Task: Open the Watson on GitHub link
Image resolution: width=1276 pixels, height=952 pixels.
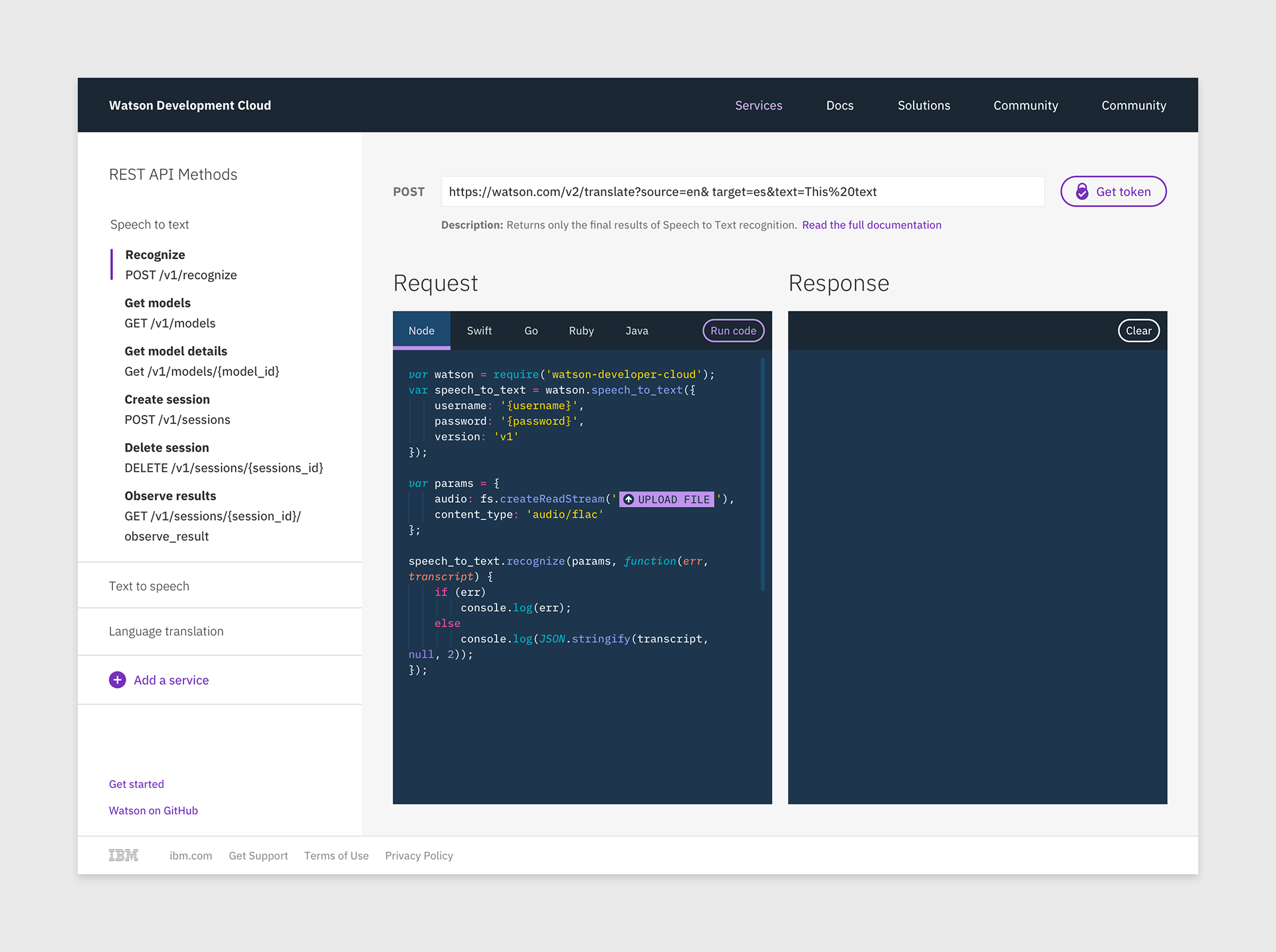Action: click(x=154, y=810)
